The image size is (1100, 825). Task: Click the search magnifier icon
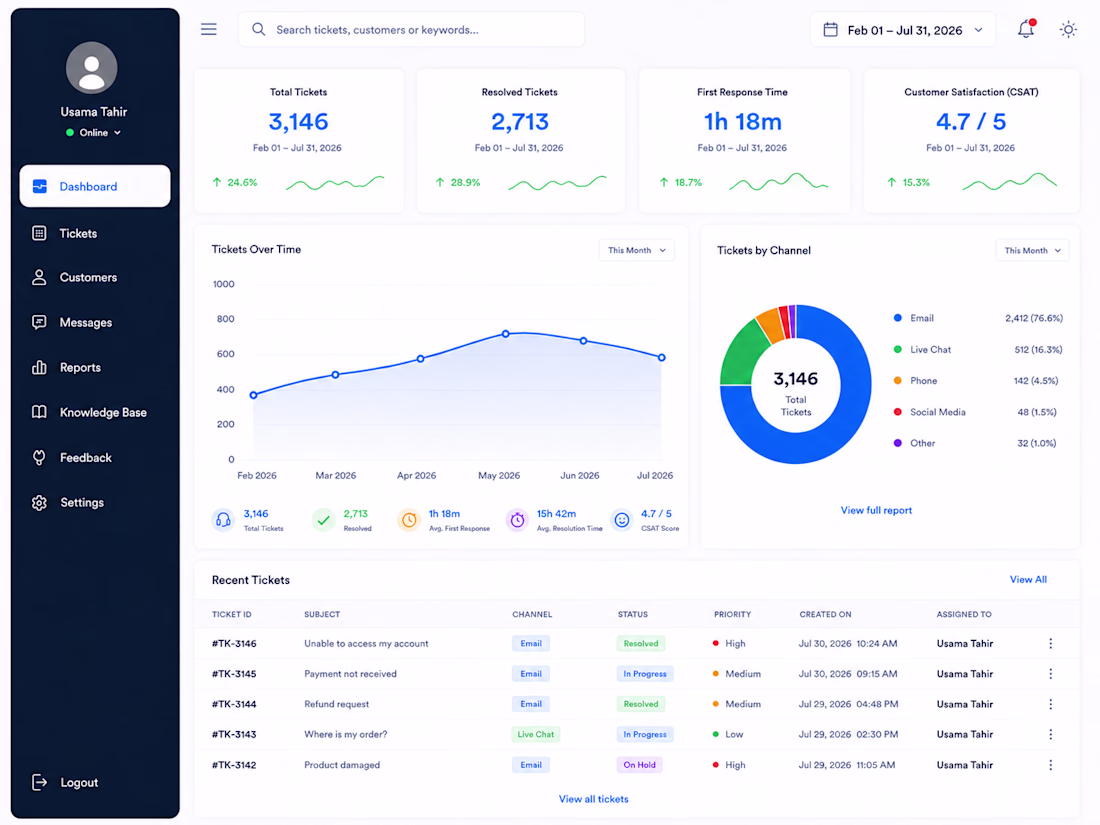(x=258, y=29)
